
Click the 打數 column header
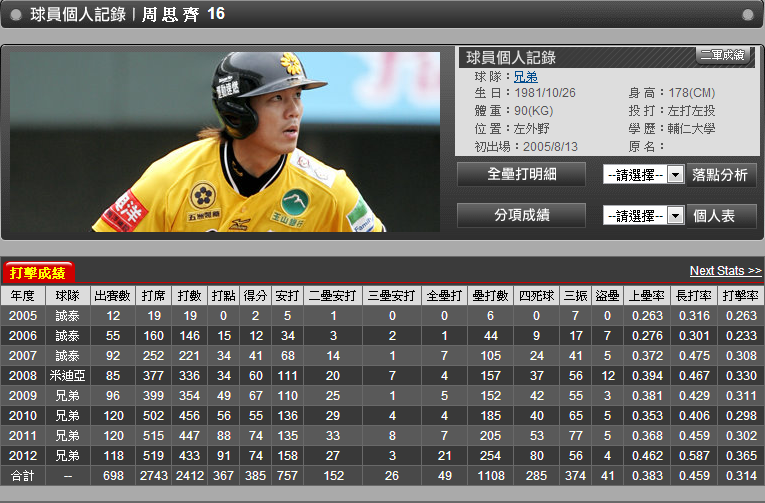(189, 296)
